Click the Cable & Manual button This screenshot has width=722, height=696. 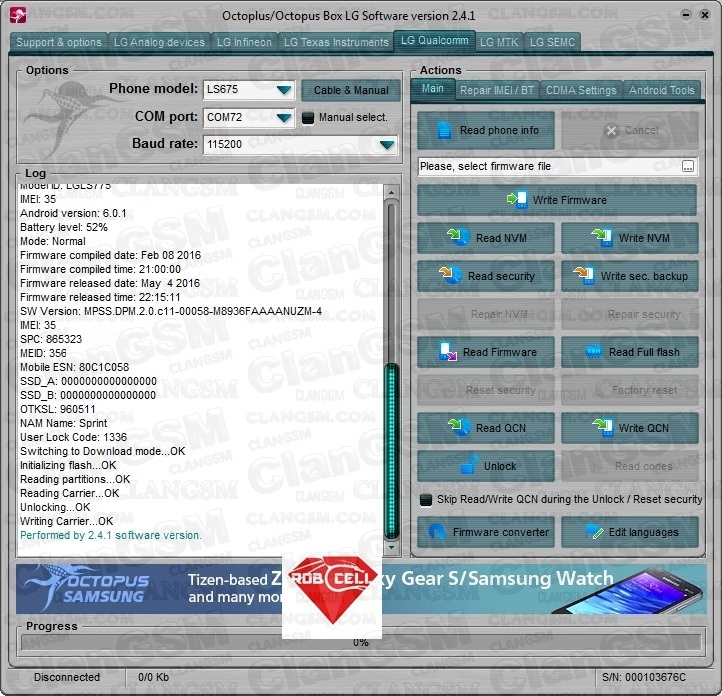click(x=351, y=90)
